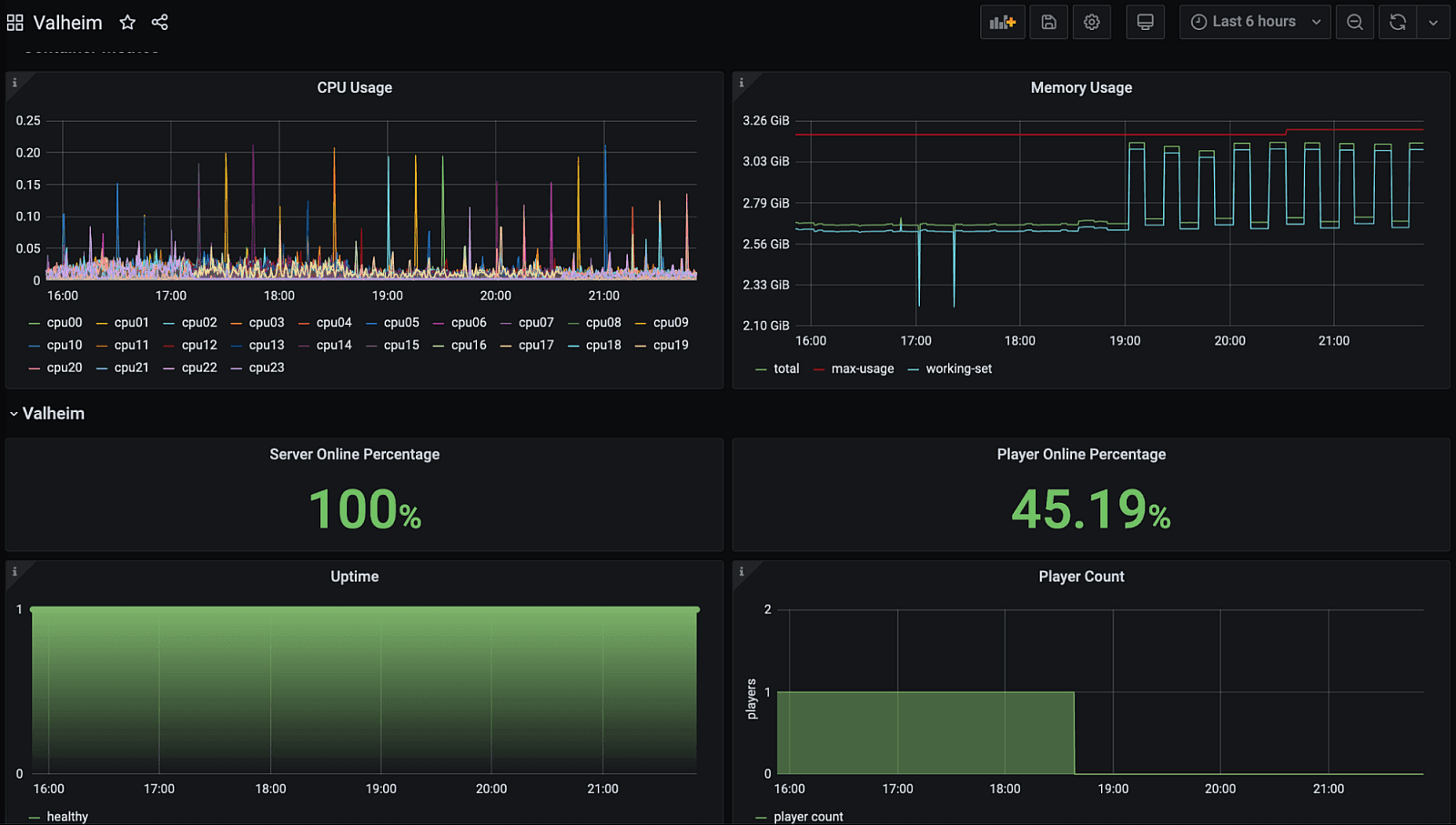Save the dashboard

click(1048, 22)
